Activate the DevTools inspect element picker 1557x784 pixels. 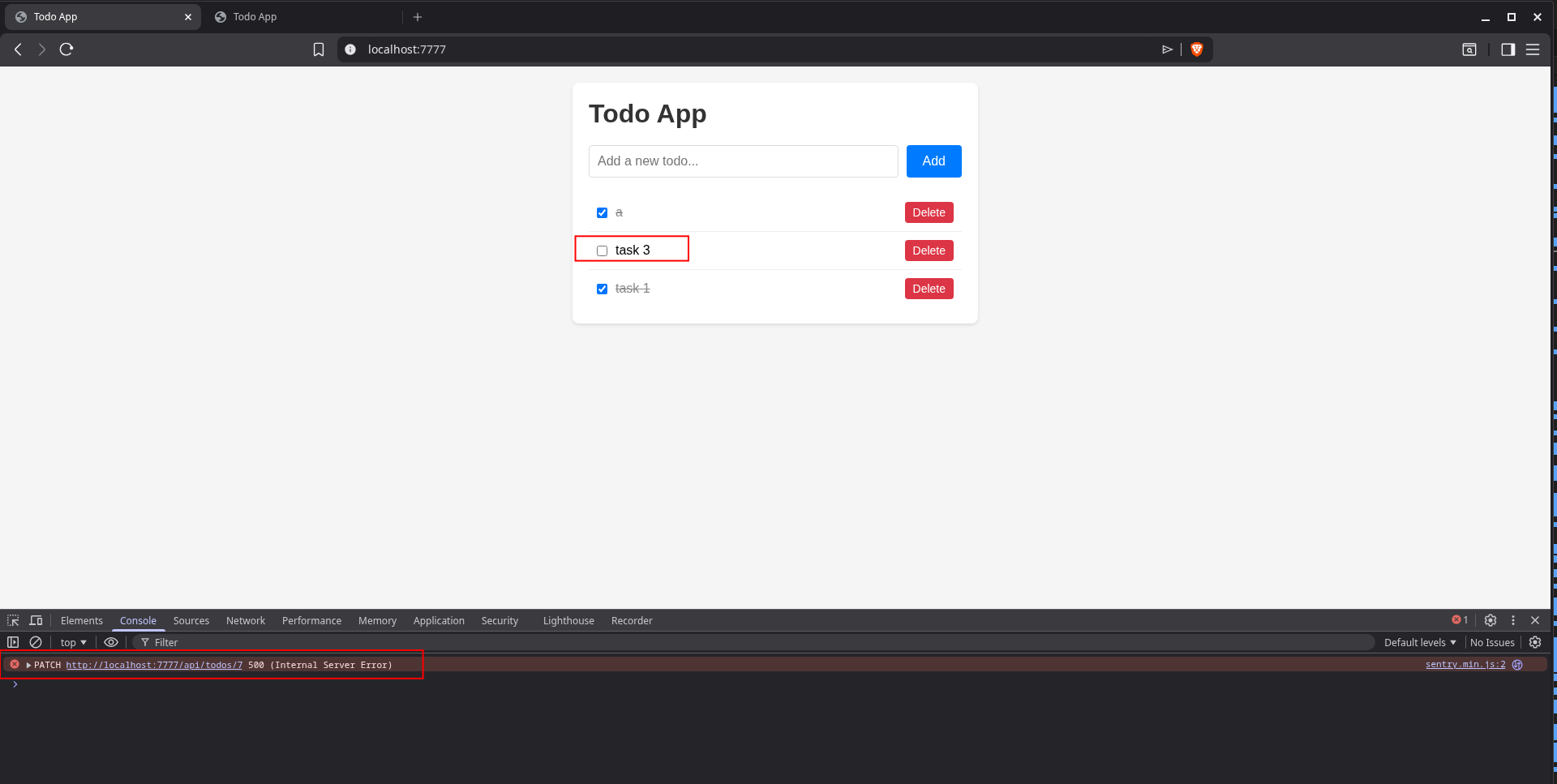click(x=13, y=620)
